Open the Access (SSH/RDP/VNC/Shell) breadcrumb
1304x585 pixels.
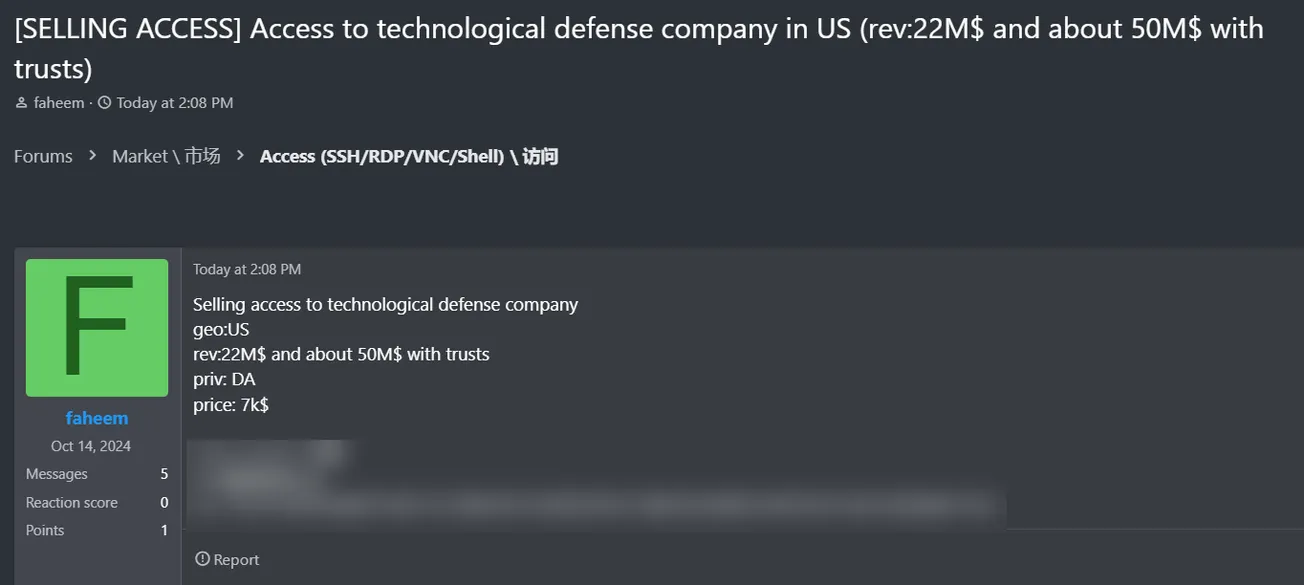coord(409,156)
